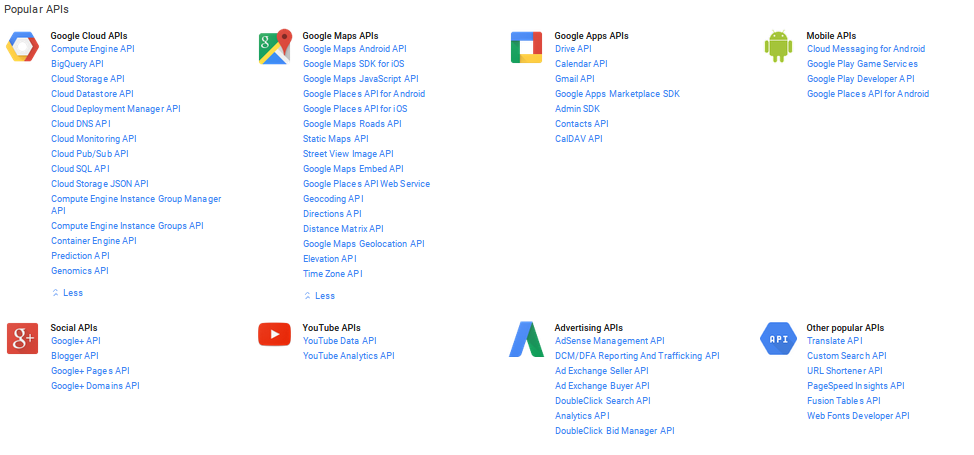Open the Translate API link
Screen dimensions: 974x455
[x=835, y=341]
